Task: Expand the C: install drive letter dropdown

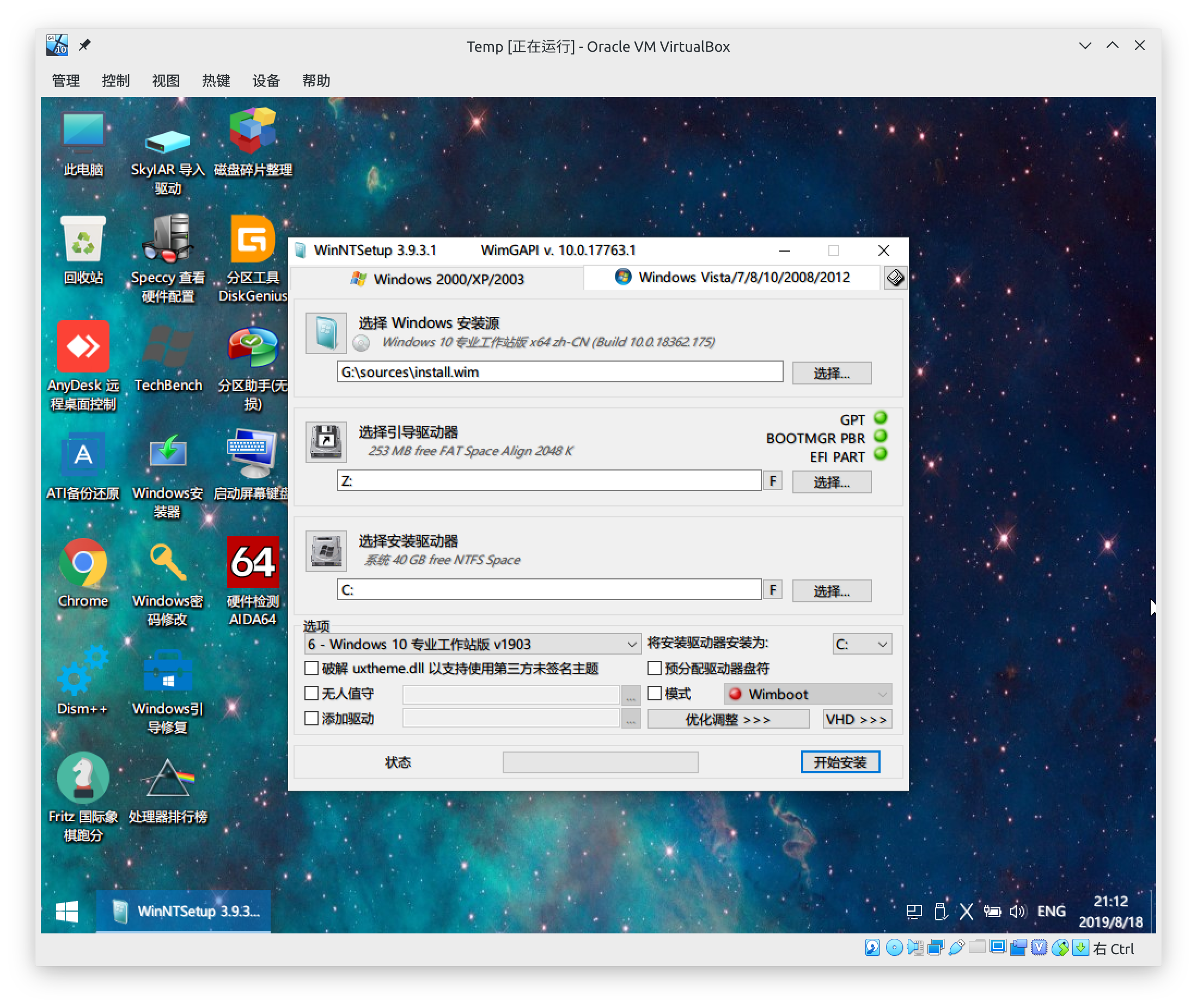Action: point(862,645)
